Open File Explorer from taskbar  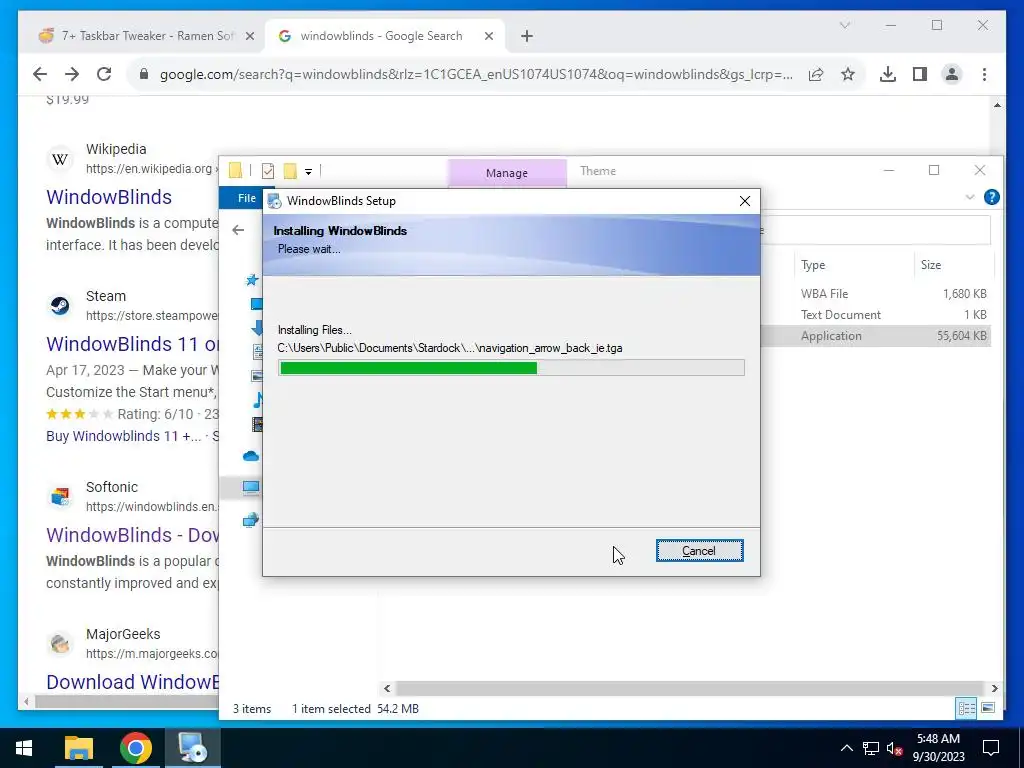coord(79,748)
